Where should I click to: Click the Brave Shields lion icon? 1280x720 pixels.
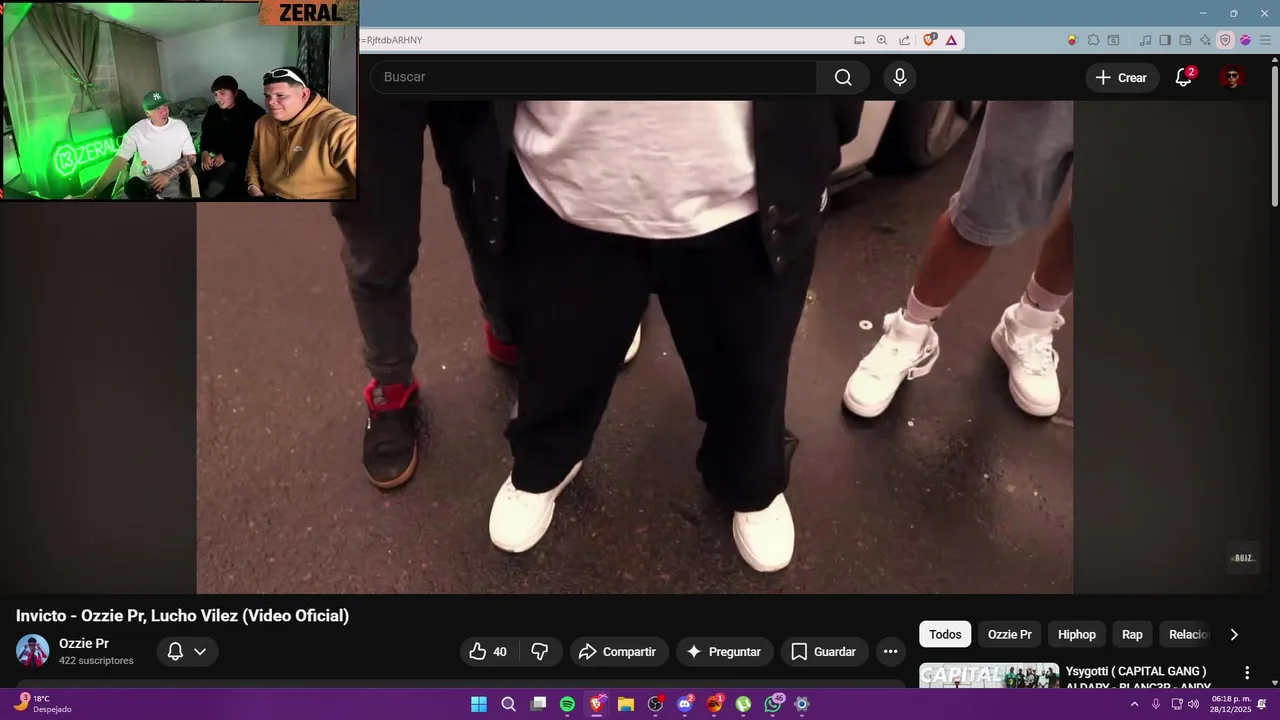pyautogui.click(x=929, y=40)
